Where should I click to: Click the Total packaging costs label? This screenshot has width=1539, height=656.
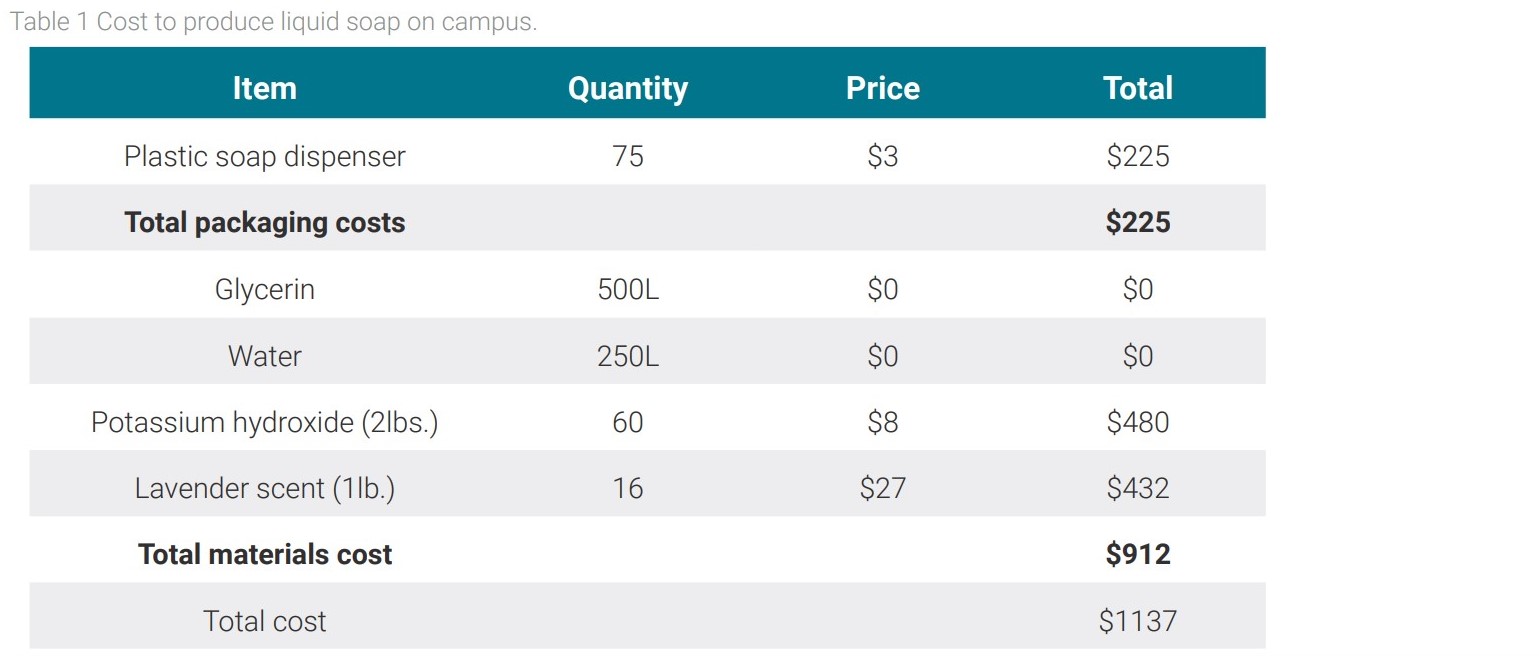click(264, 222)
